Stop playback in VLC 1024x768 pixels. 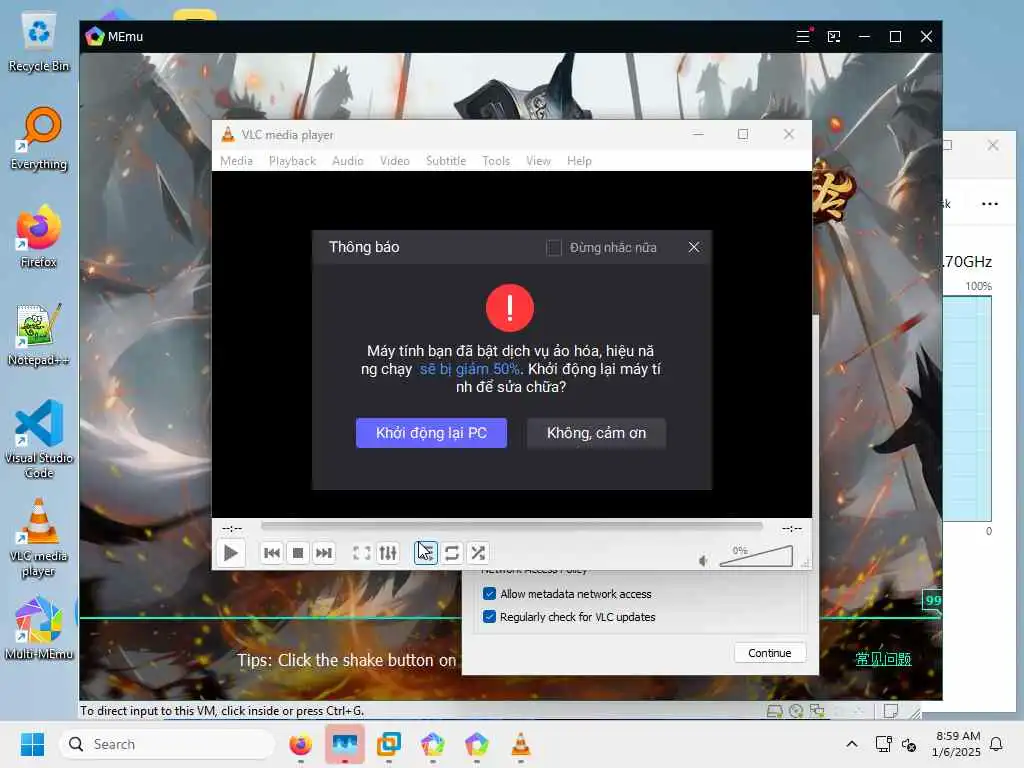(298, 553)
